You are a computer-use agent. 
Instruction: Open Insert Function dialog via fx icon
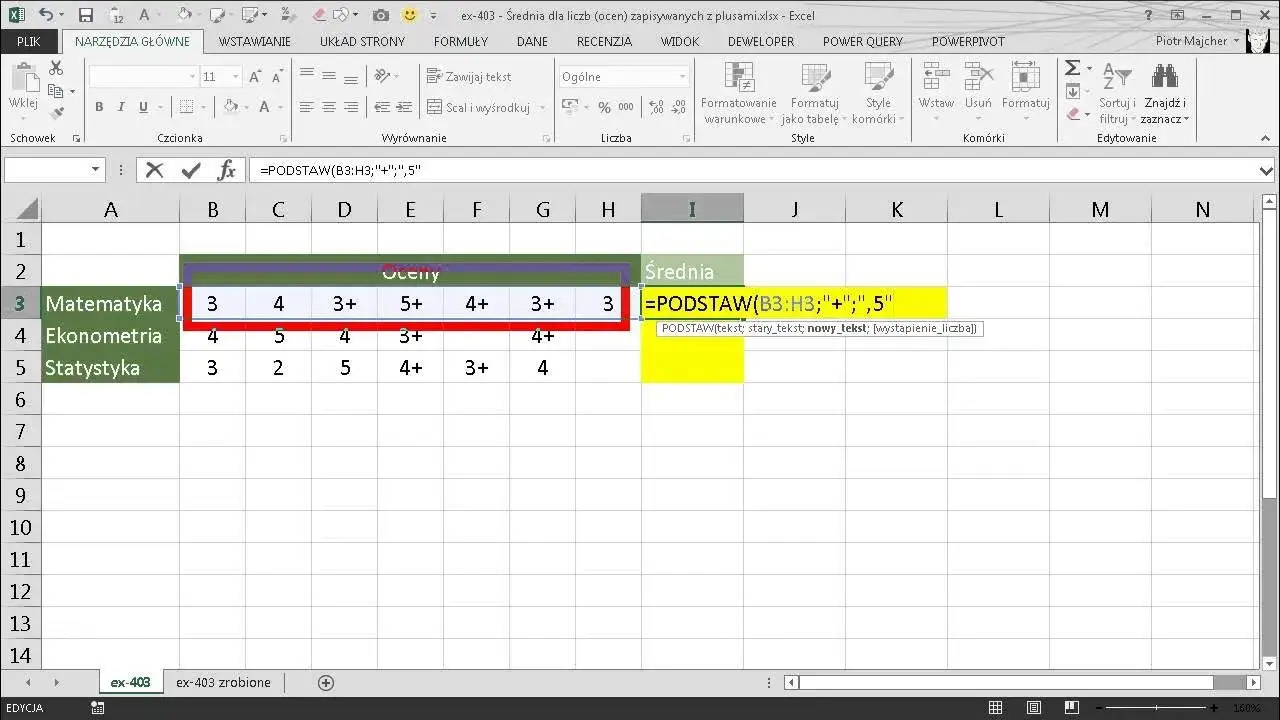pos(227,170)
